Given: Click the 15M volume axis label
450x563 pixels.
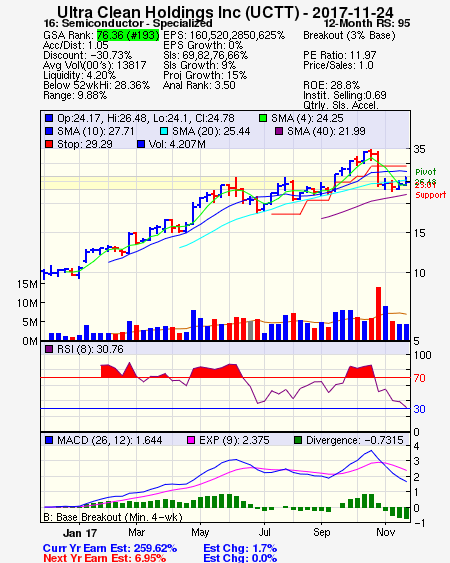Looking at the screenshot, I should click(x=27, y=284).
